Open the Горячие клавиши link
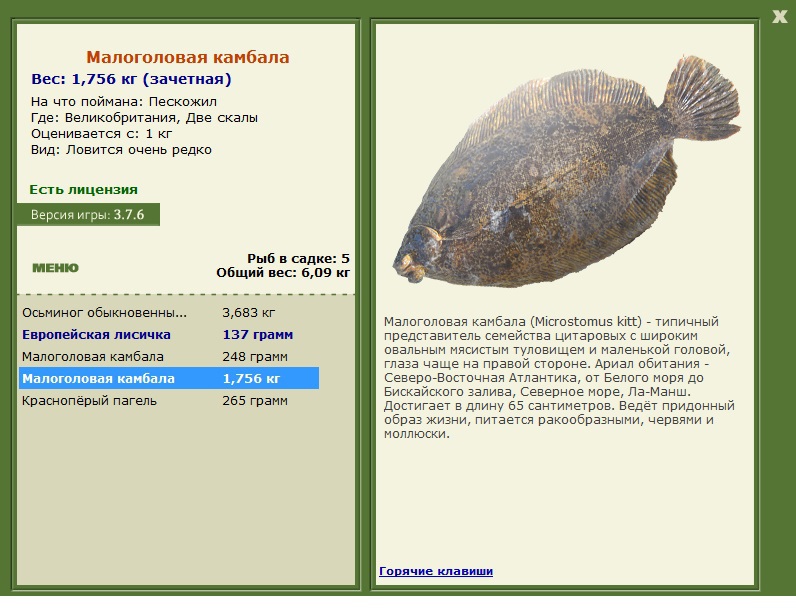 pyautogui.click(x=436, y=571)
